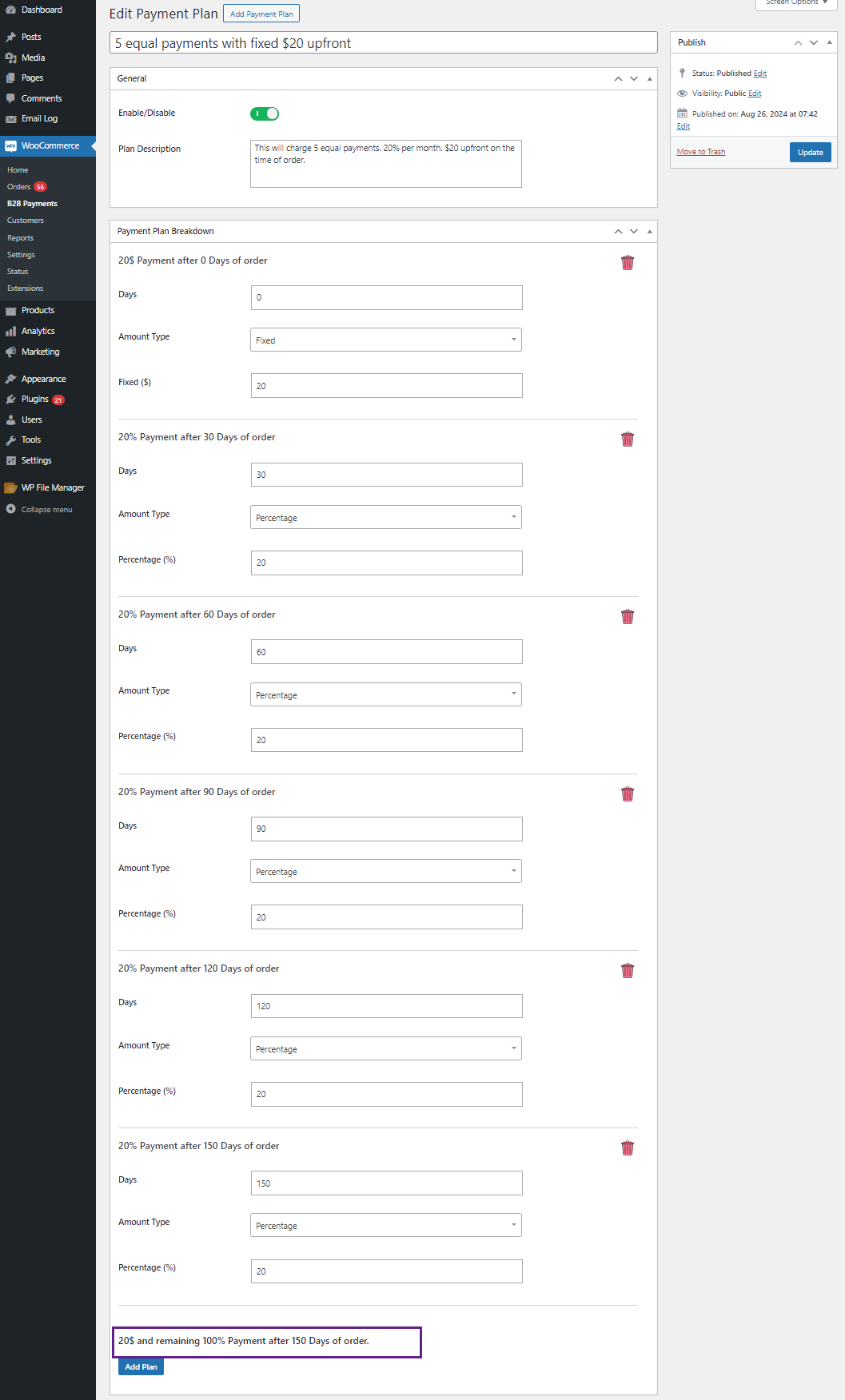
Task: Collapse the Payment Plan Breakdown panel
Action: point(649,232)
